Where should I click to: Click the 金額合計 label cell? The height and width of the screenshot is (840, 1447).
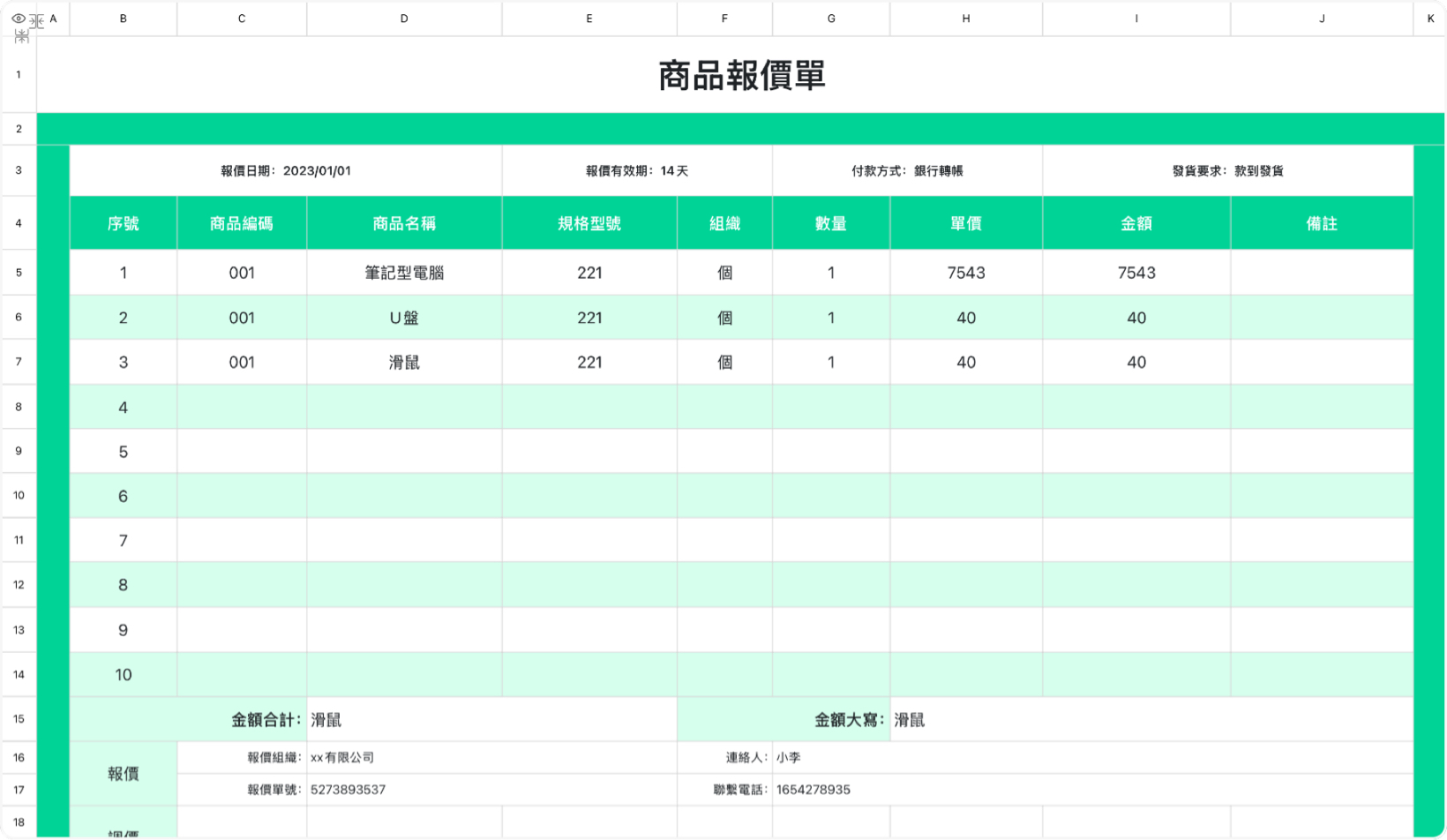click(x=189, y=720)
